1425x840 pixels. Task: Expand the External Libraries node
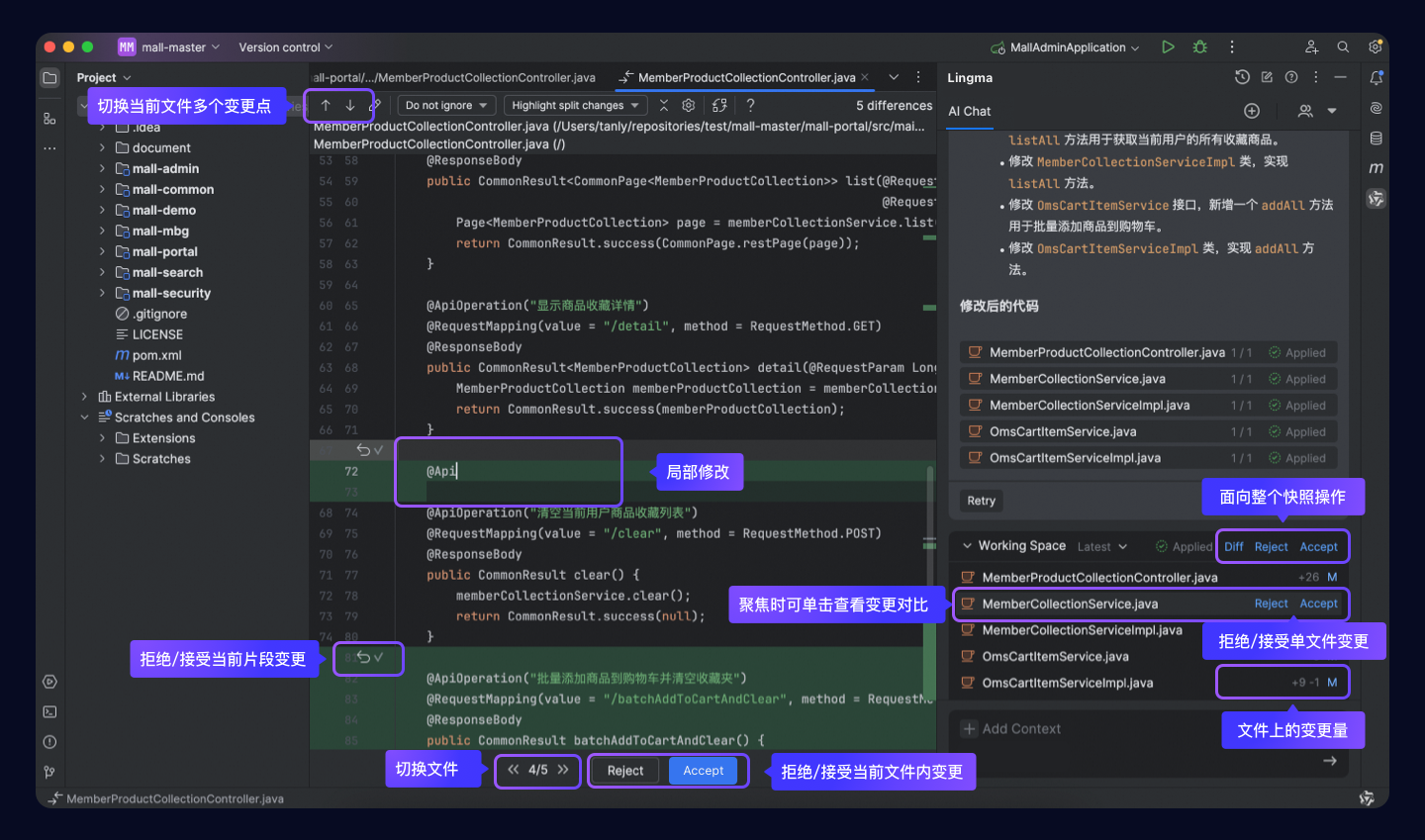[84, 397]
